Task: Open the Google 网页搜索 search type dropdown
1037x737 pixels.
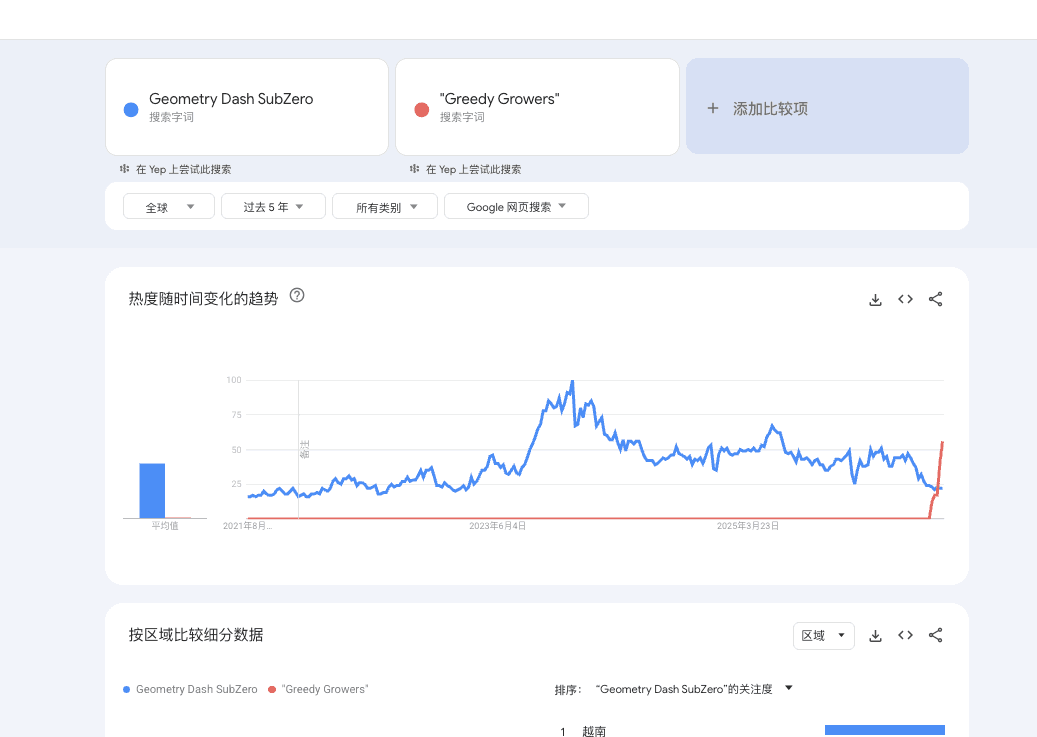Action: (x=517, y=206)
